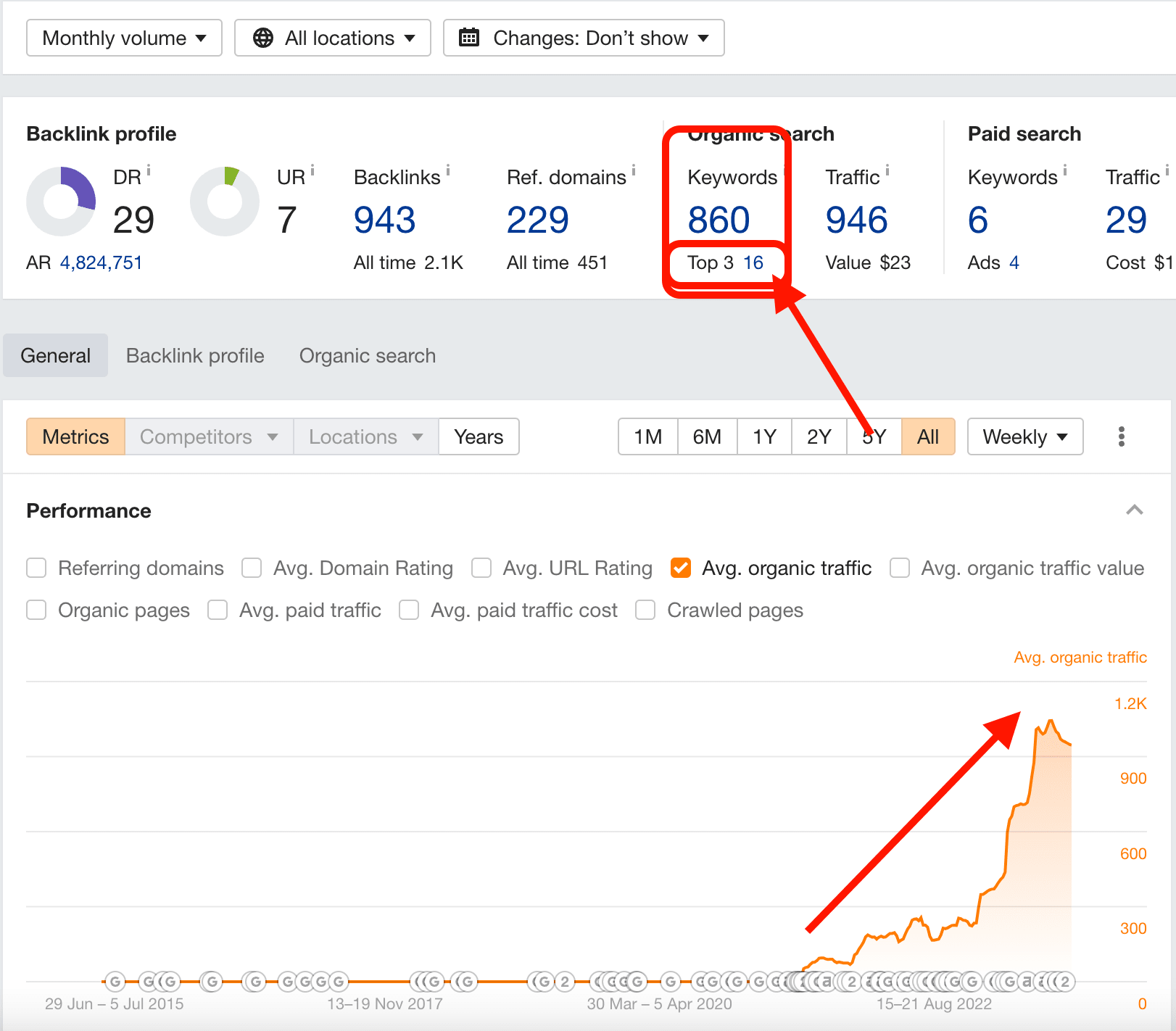Image resolution: width=1176 pixels, height=1031 pixels.
Task: Click the Ref. domains info icon
Action: pyautogui.click(x=634, y=170)
